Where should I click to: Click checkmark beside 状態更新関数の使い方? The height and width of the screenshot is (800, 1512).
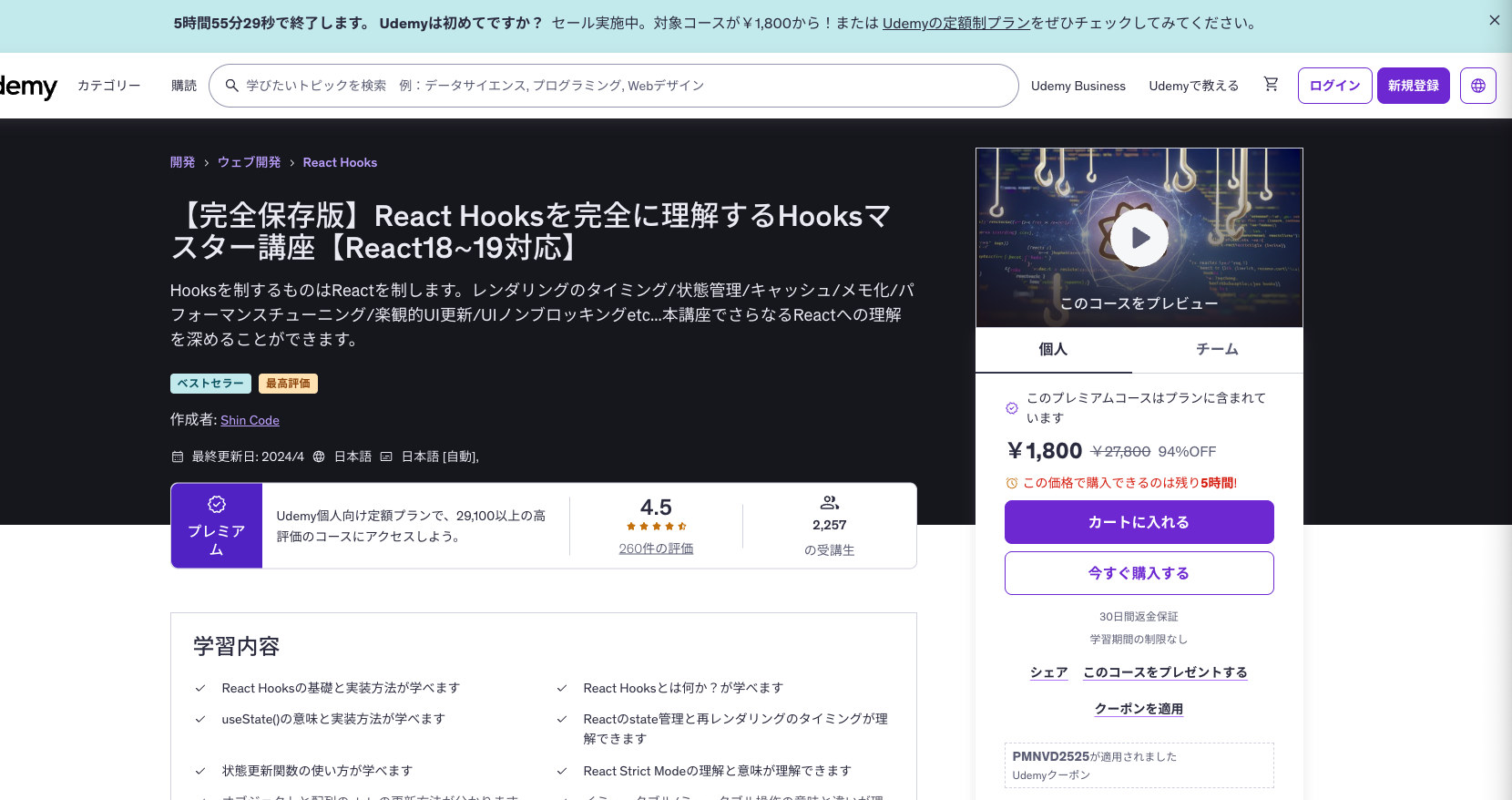tap(200, 771)
